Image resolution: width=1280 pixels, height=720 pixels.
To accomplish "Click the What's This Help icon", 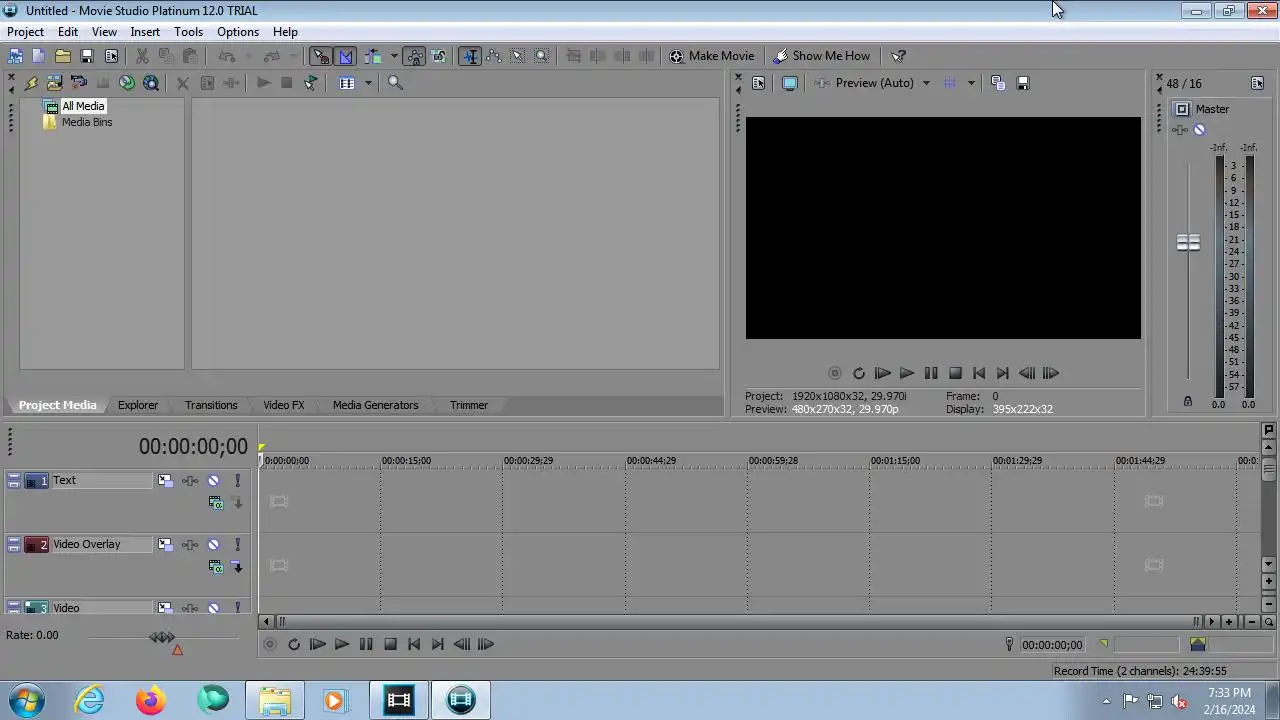I will point(898,56).
